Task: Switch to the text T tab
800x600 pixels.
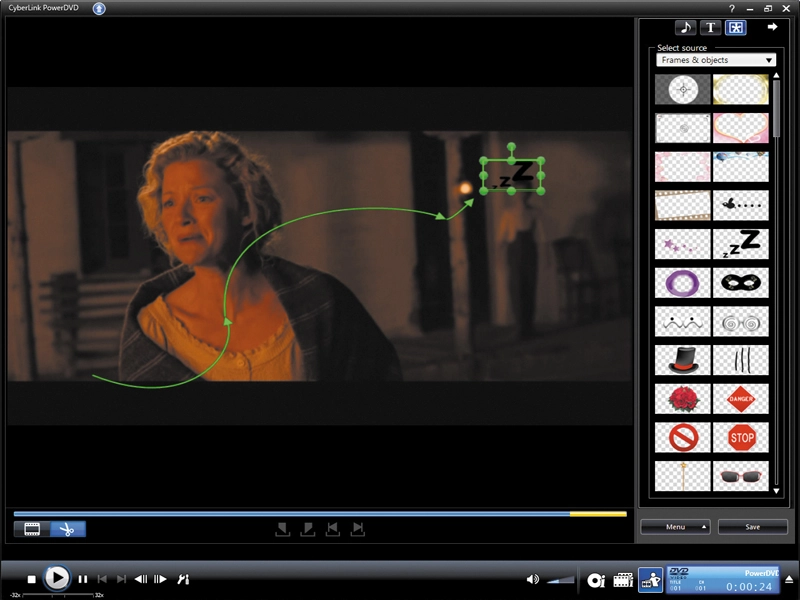Action: 710,28
